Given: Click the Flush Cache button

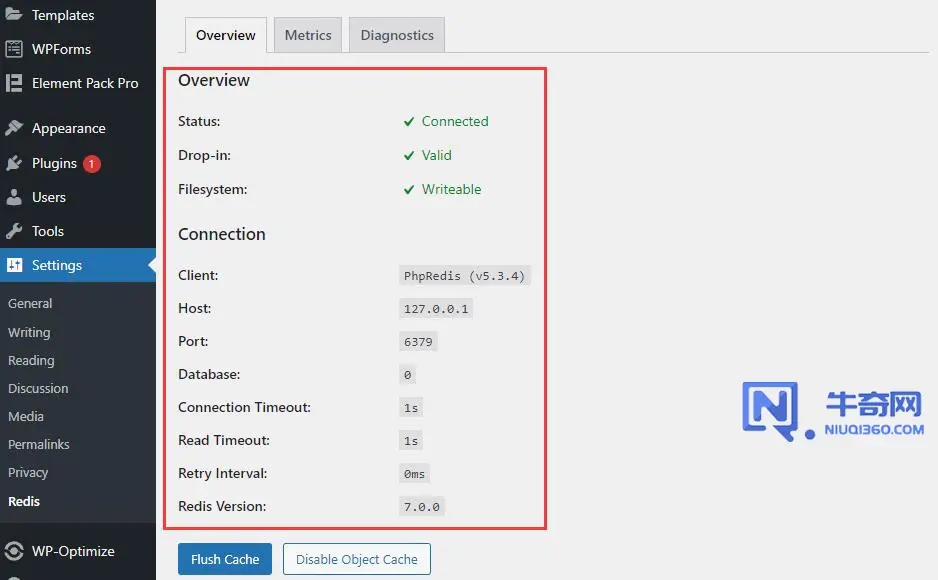Looking at the screenshot, I should tap(225, 559).
